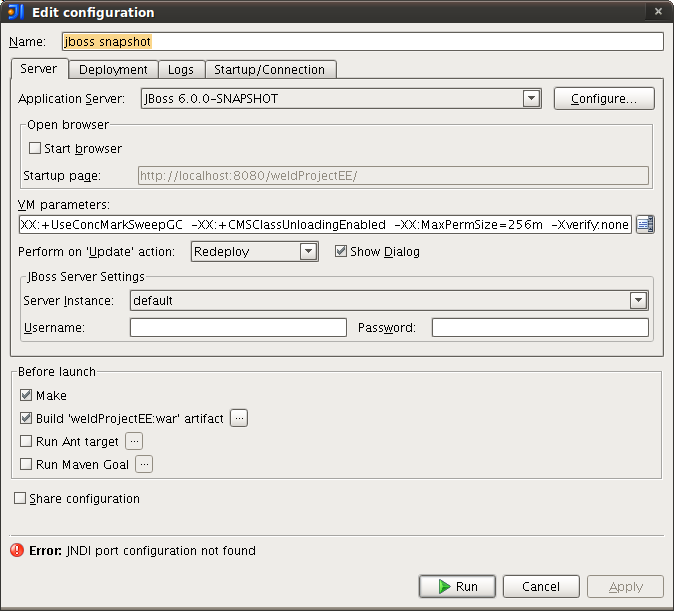Screen dimensions: 674x611
Task: Open the Logs tab
Action: pyautogui.click(x=181, y=70)
